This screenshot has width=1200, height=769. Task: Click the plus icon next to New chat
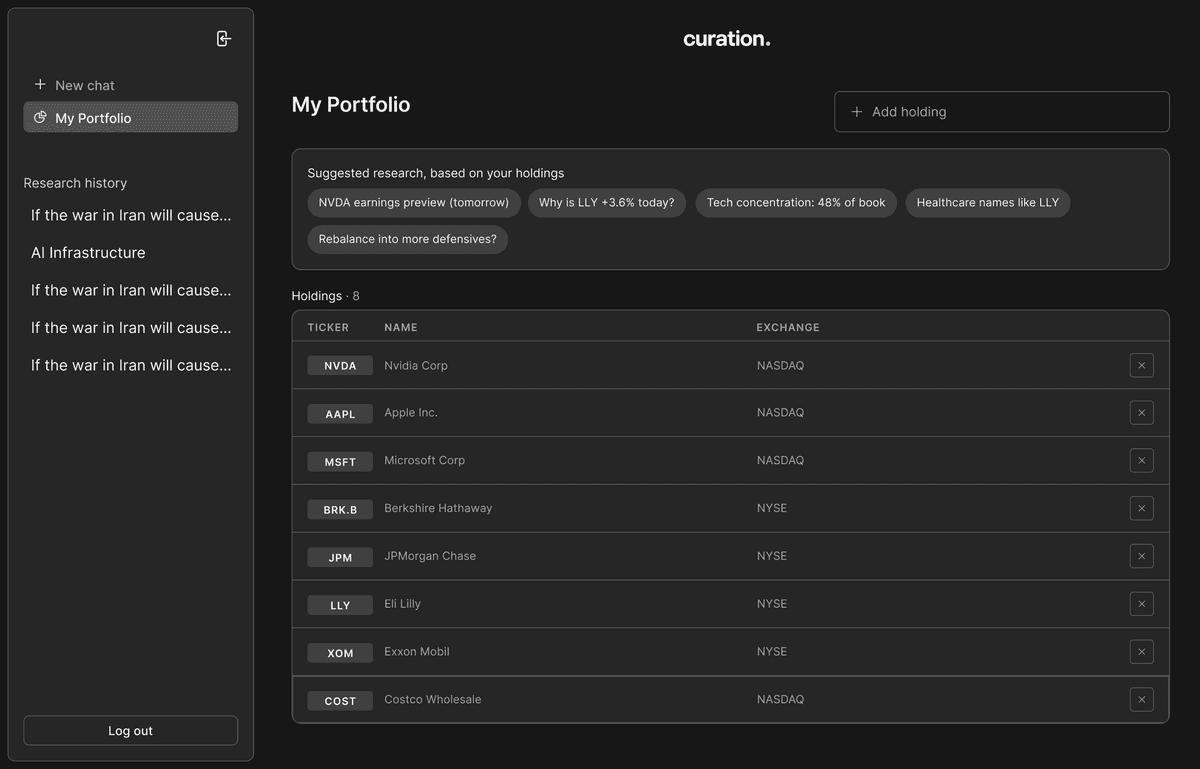[40, 85]
